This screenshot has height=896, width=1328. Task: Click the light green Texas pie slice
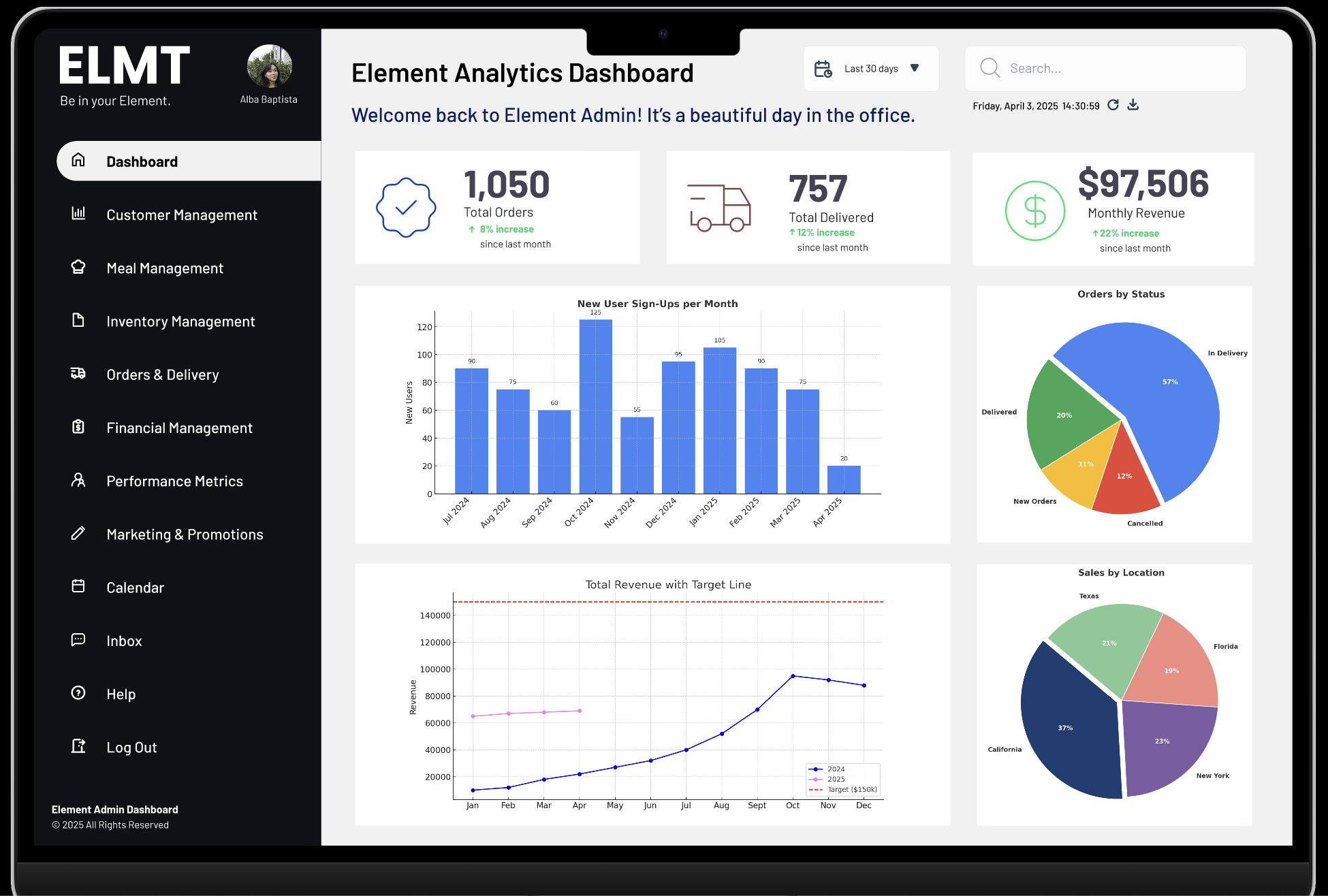click(x=1109, y=643)
